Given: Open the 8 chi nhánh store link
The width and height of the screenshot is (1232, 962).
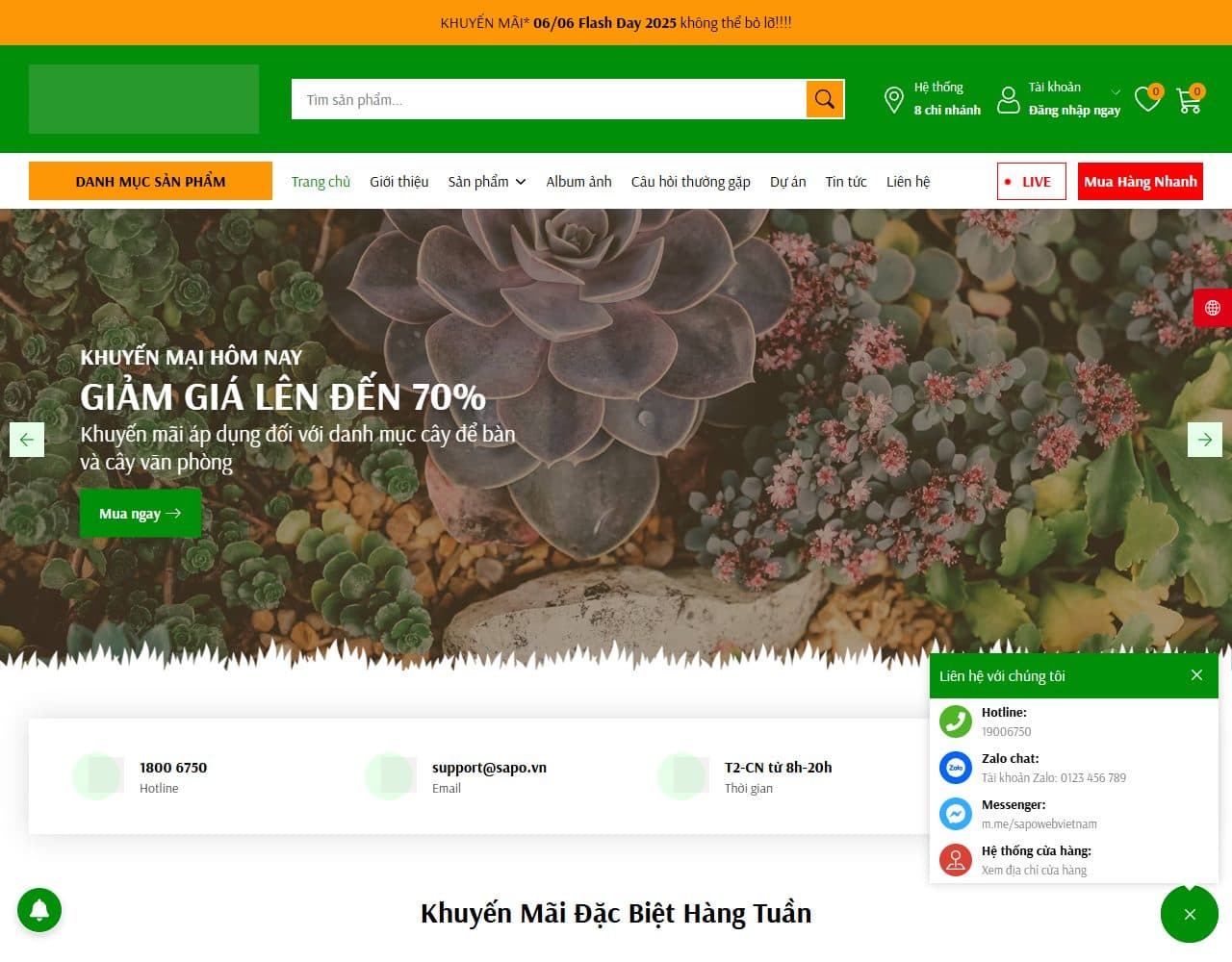Looking at the screenshot, I should click(947, 111).
